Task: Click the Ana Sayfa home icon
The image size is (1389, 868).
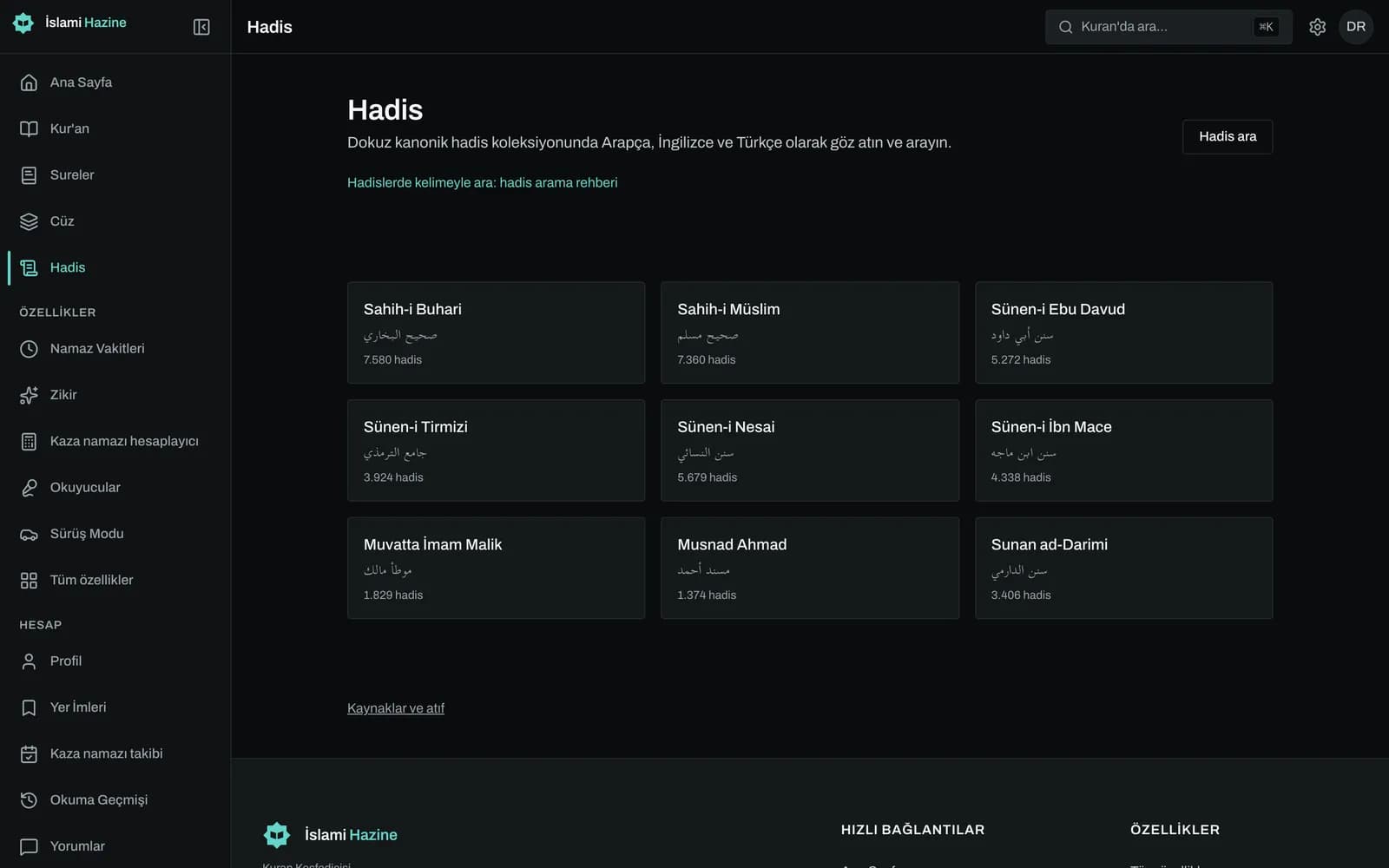Action: (29, 82)
